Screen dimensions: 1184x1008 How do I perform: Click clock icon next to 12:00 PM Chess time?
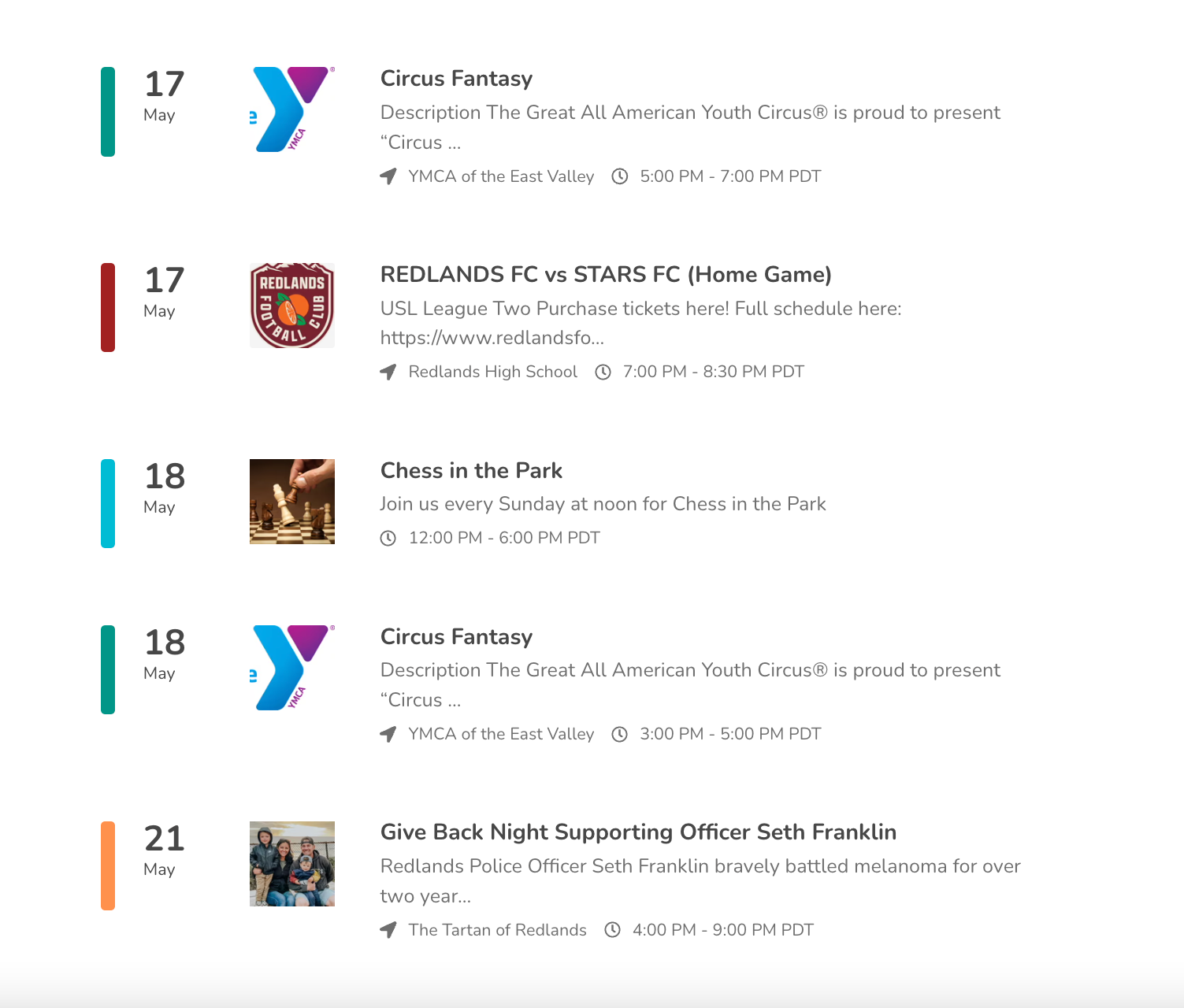[x=388, y=538]
